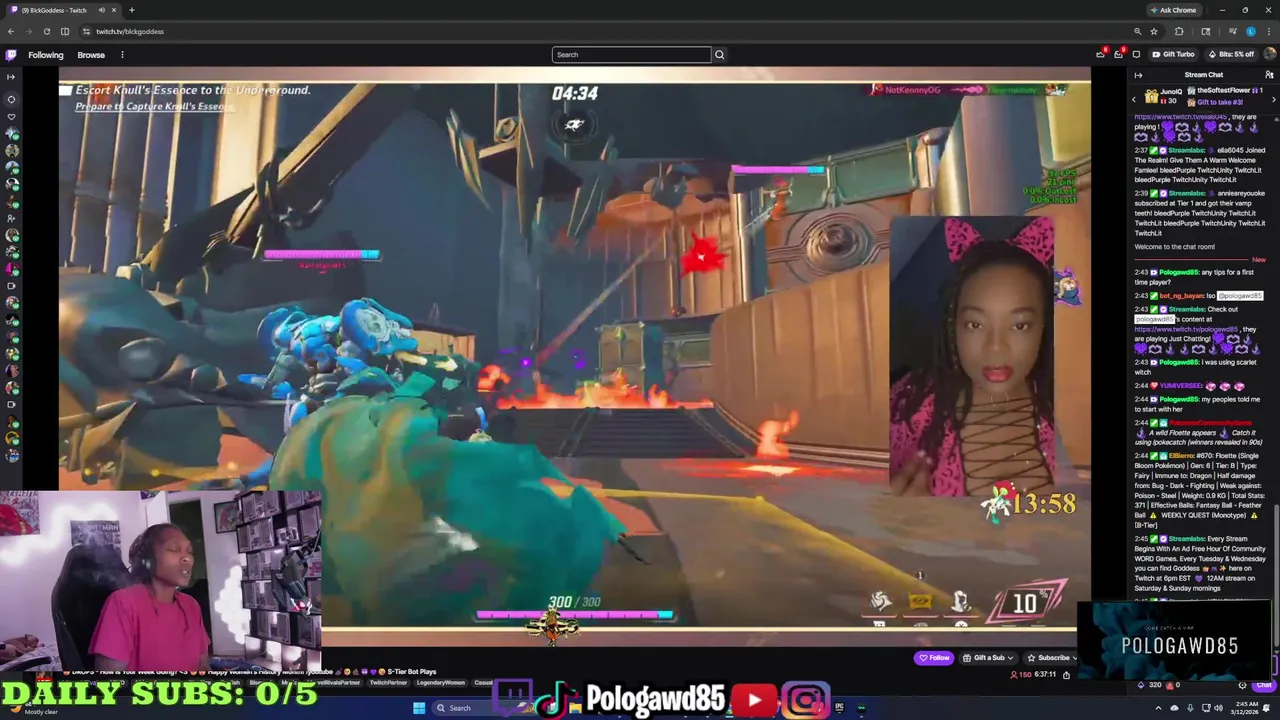Collapse the Stream Chat panel arrow
Image resolution: width=1280 pixels, height=720 pixels.
(1138, 75)
